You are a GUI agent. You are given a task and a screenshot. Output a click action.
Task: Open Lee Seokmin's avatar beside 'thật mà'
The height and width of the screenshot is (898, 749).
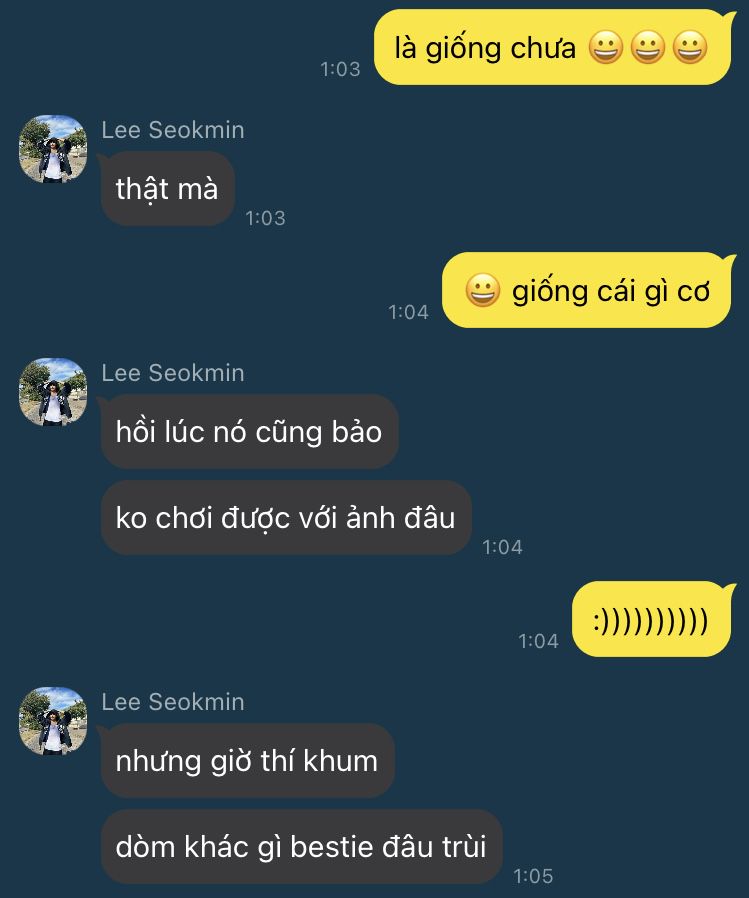(x=53, y=149)
